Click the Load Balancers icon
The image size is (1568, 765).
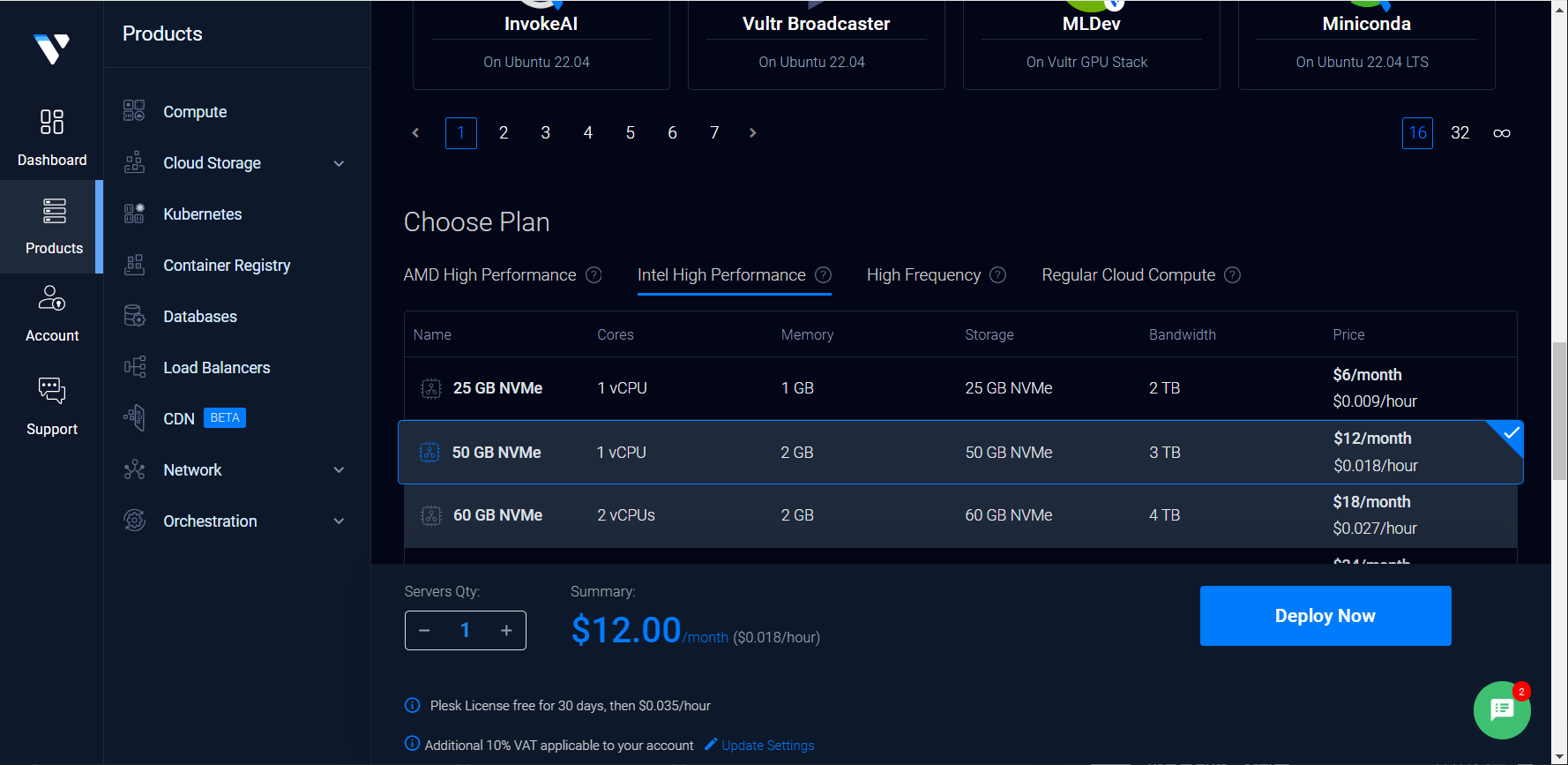click(134, 367)
